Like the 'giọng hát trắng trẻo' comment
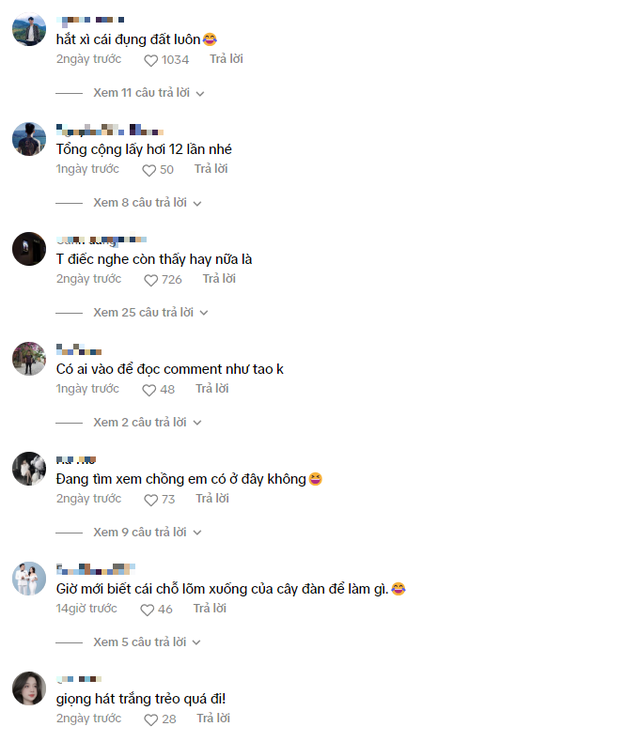The width and height of the screenshot is (640, 742). point(151,719)
